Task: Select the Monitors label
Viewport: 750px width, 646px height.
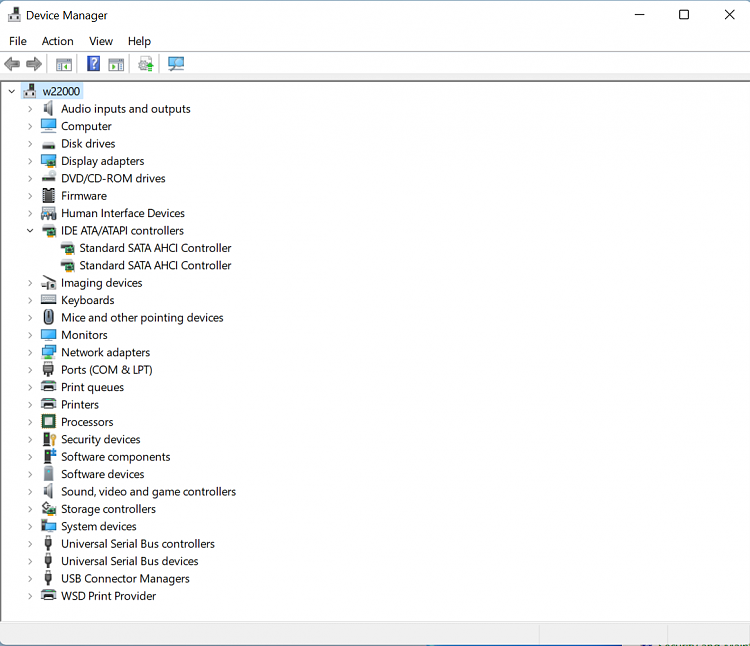Action: 84,335
